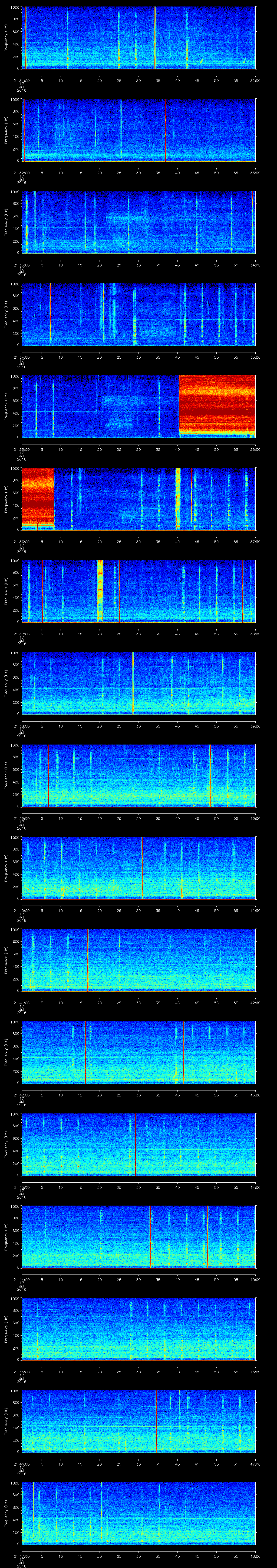Screen dimensions: 277x1568
Task: Select the spectrogram panel beginning 21:33:00
Action: (138, 222)
